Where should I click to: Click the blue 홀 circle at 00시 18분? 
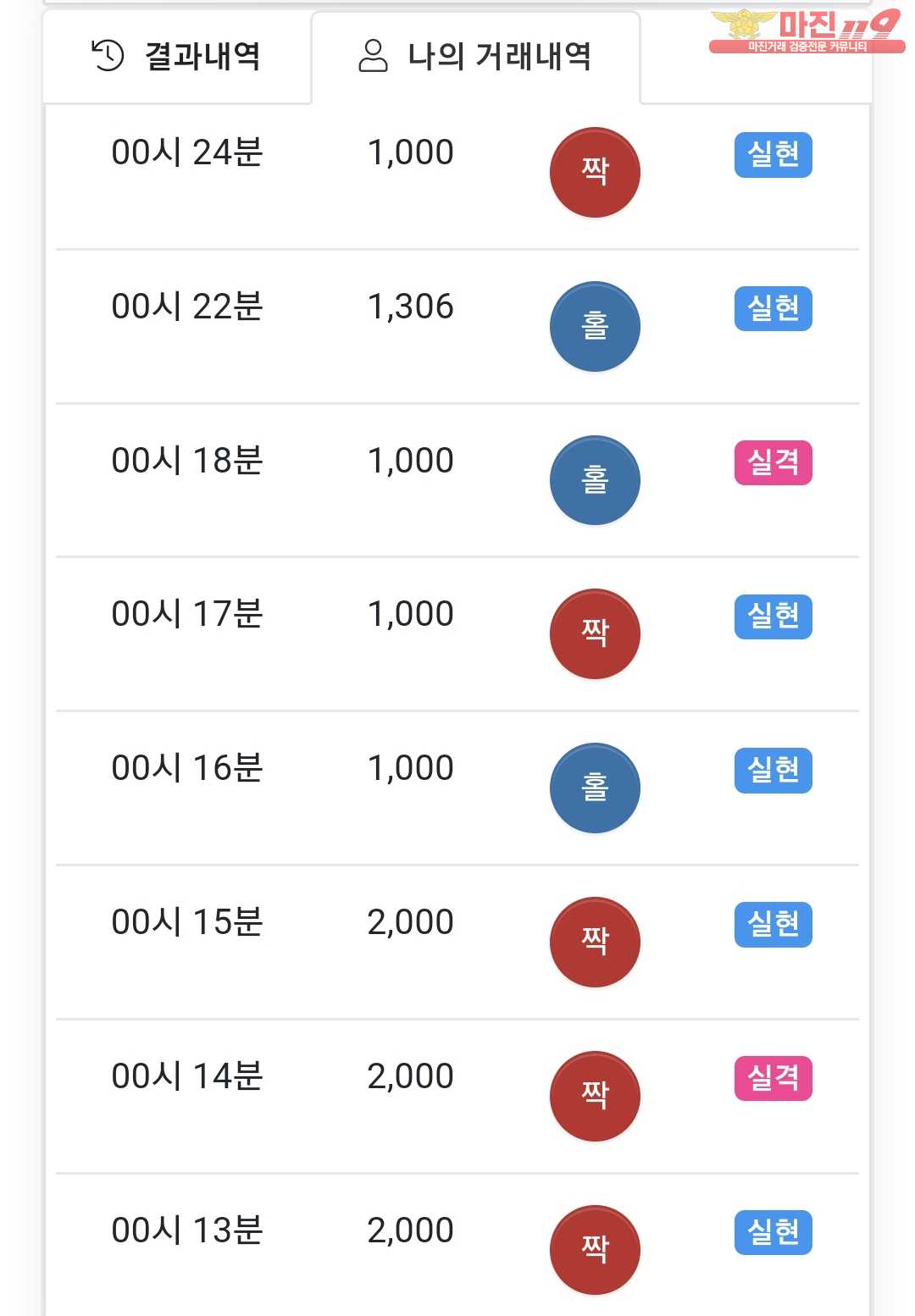tap(595, 480)
